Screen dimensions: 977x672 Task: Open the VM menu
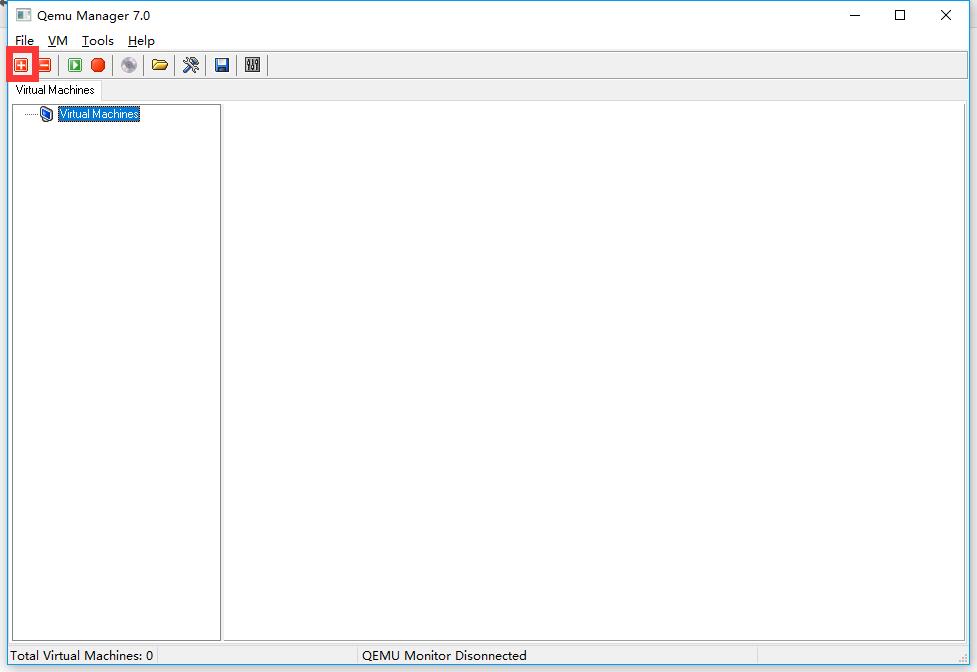(57, 41)
